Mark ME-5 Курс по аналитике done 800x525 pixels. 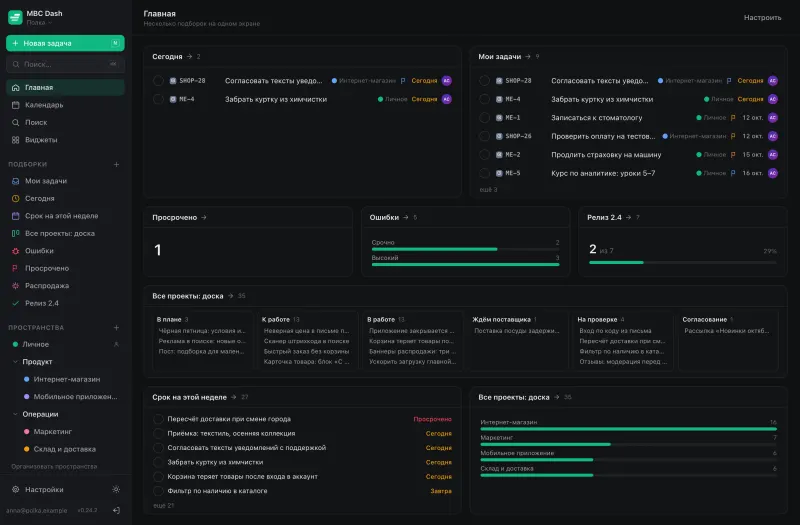click(484, 173)
